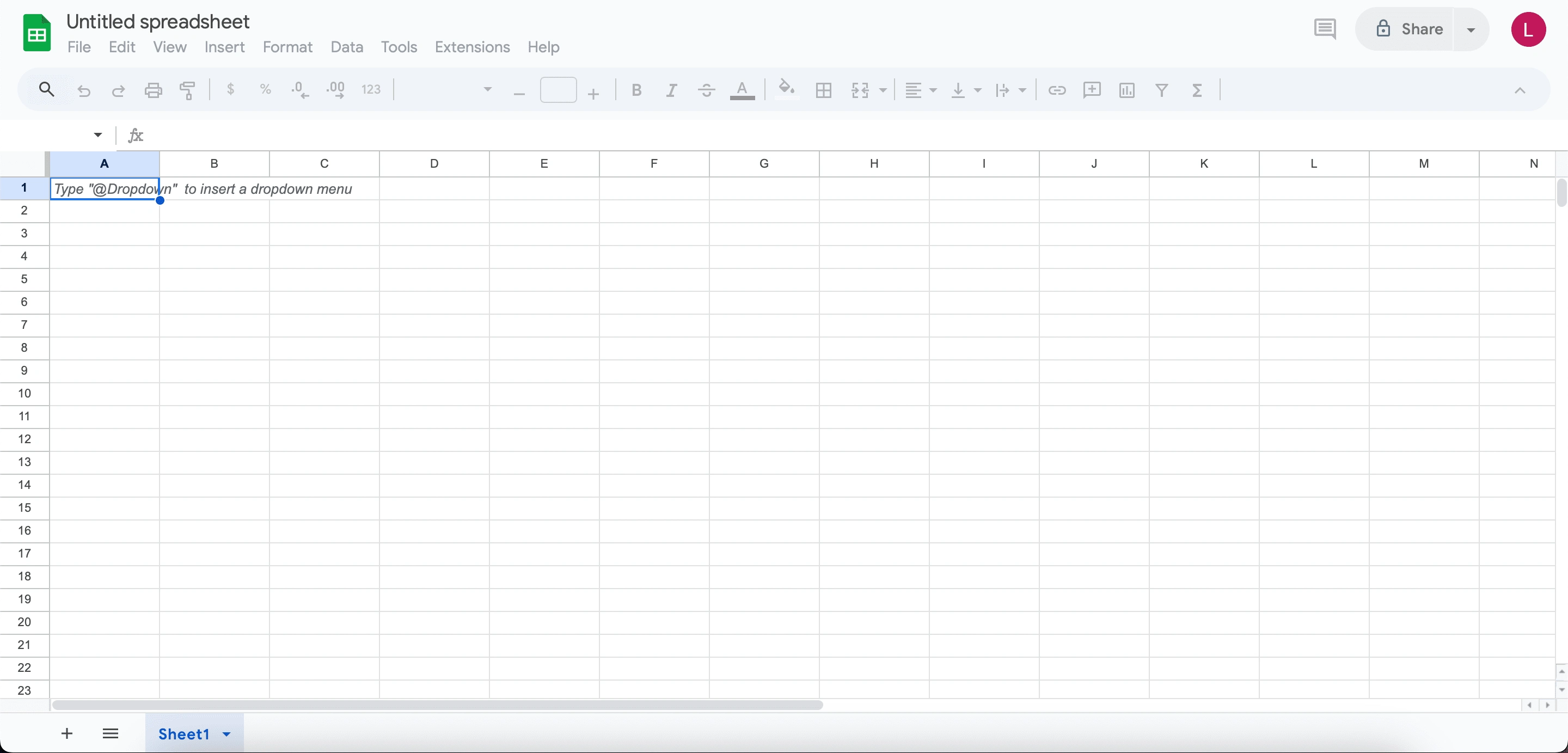Select cell A1

pos(105,189)
